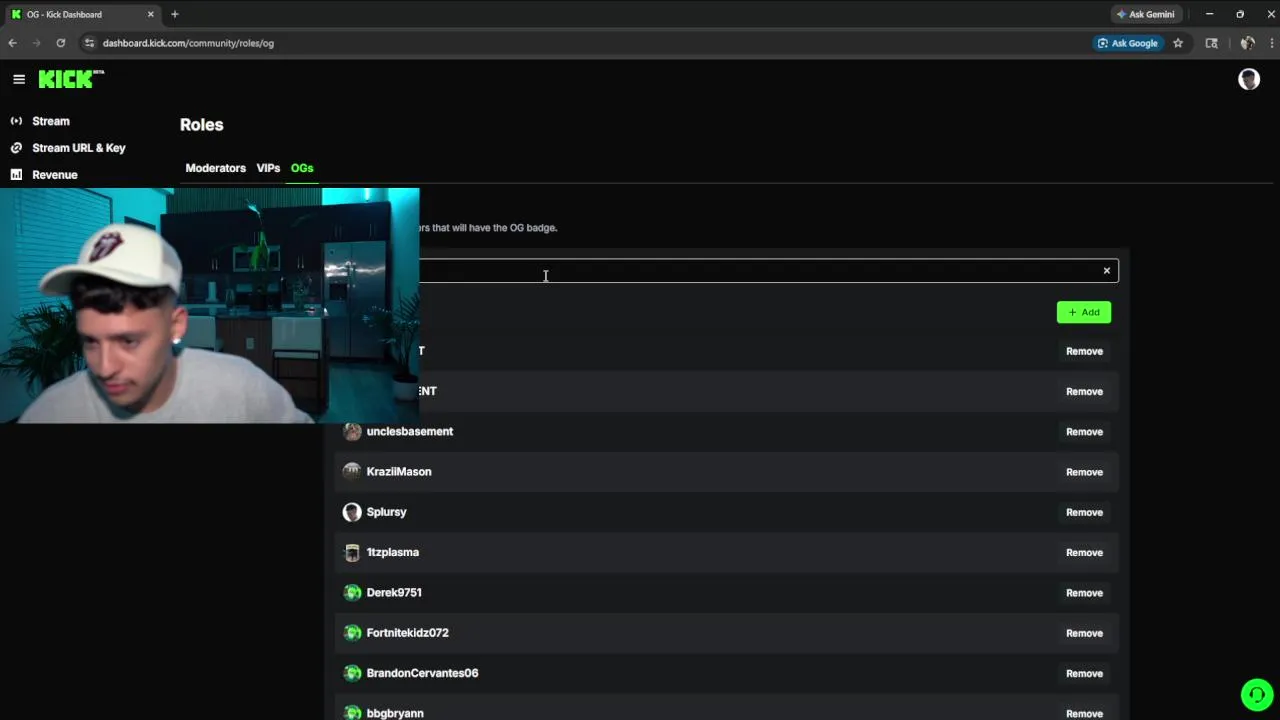Switch to the Moderators tab

click(x=215, y=168)
